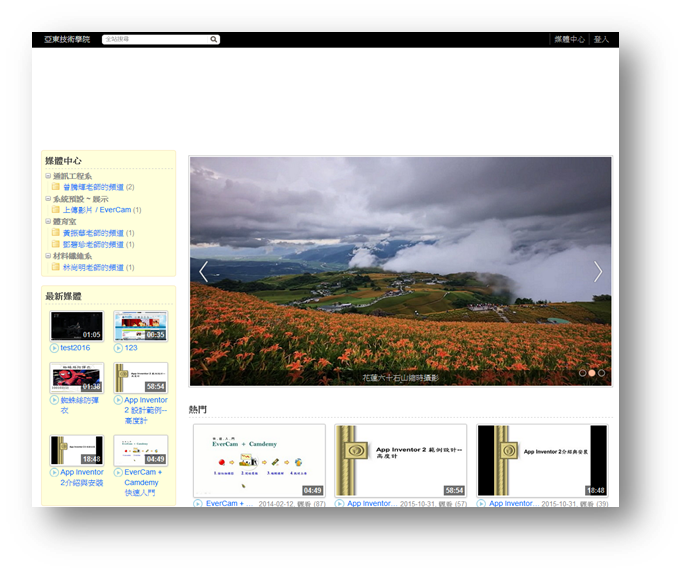
Task: Click 亞東技術學院 site title
Action: pos(67,39)
